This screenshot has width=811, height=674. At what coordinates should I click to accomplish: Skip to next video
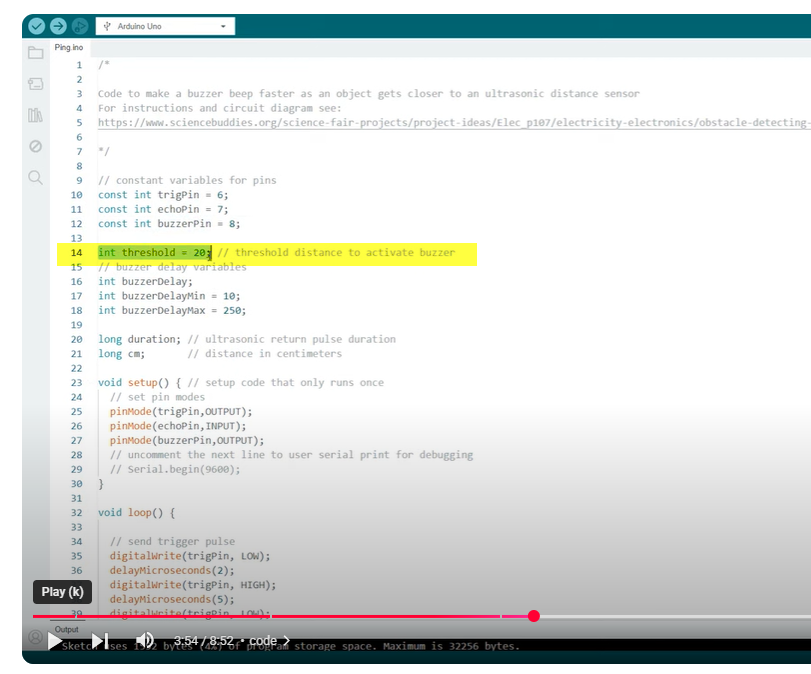point(100,641)
